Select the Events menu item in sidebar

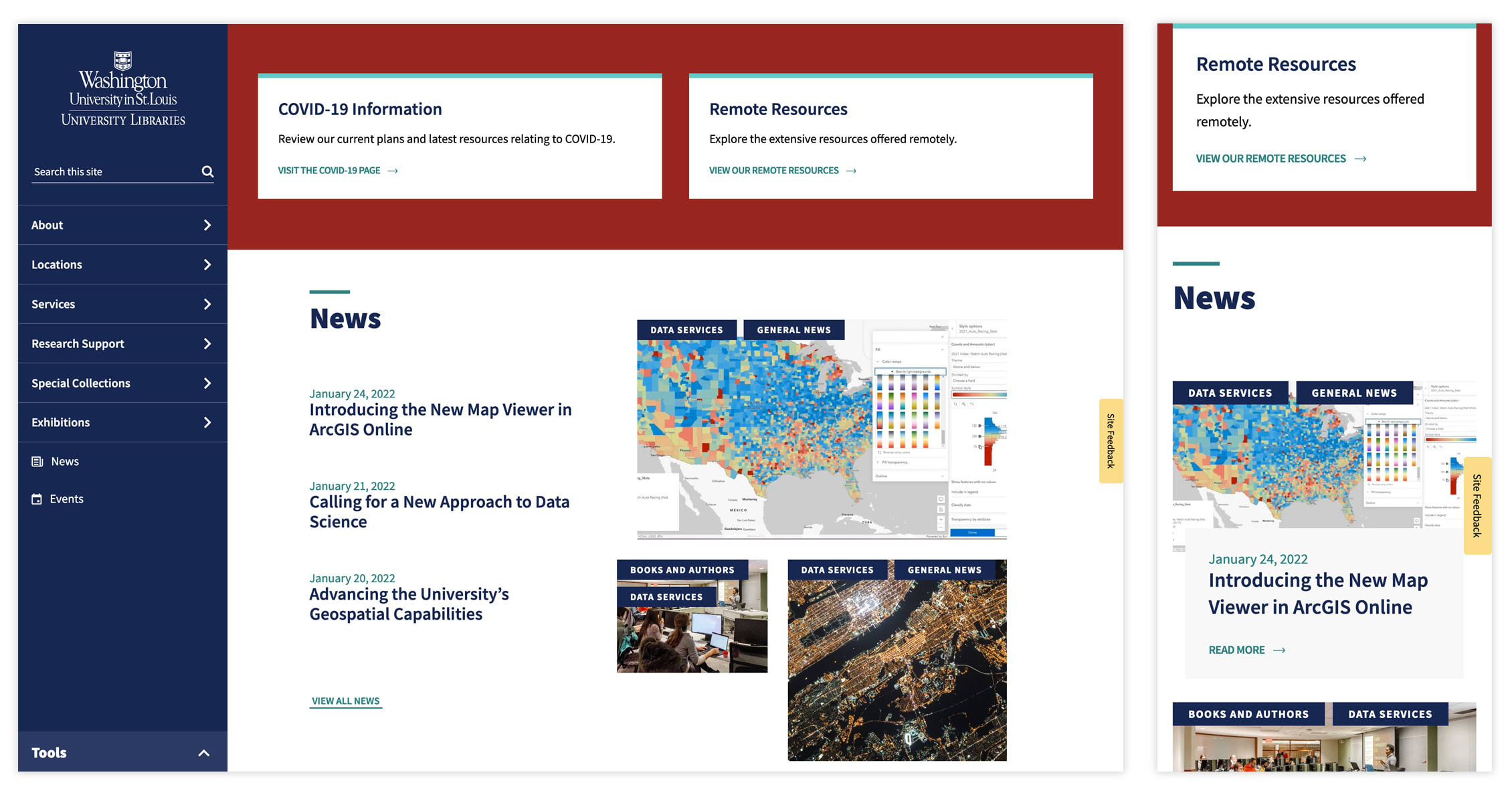[x=66, y=498]
